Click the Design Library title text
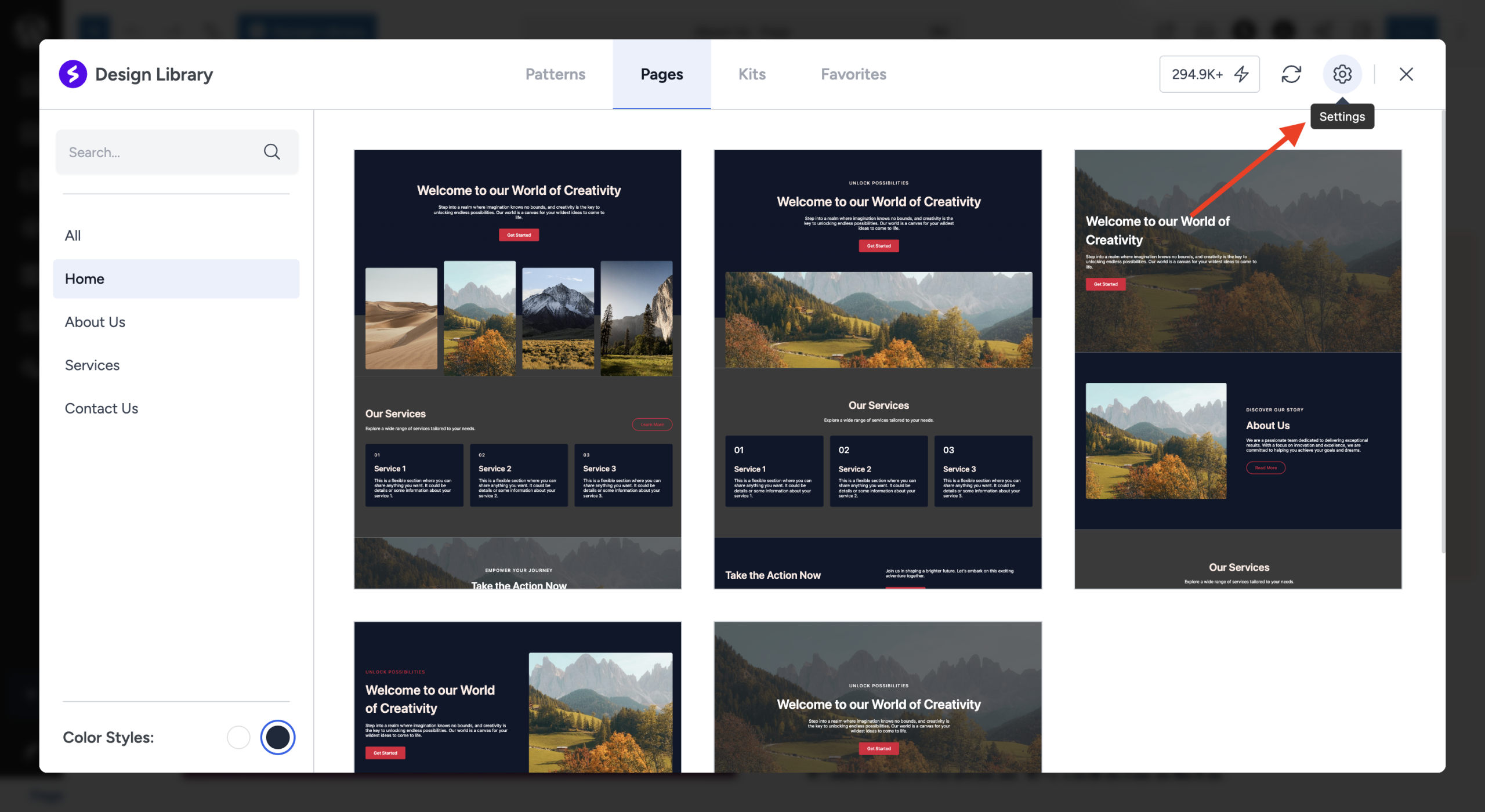1485x812 pixels. (x=154, y=74)
